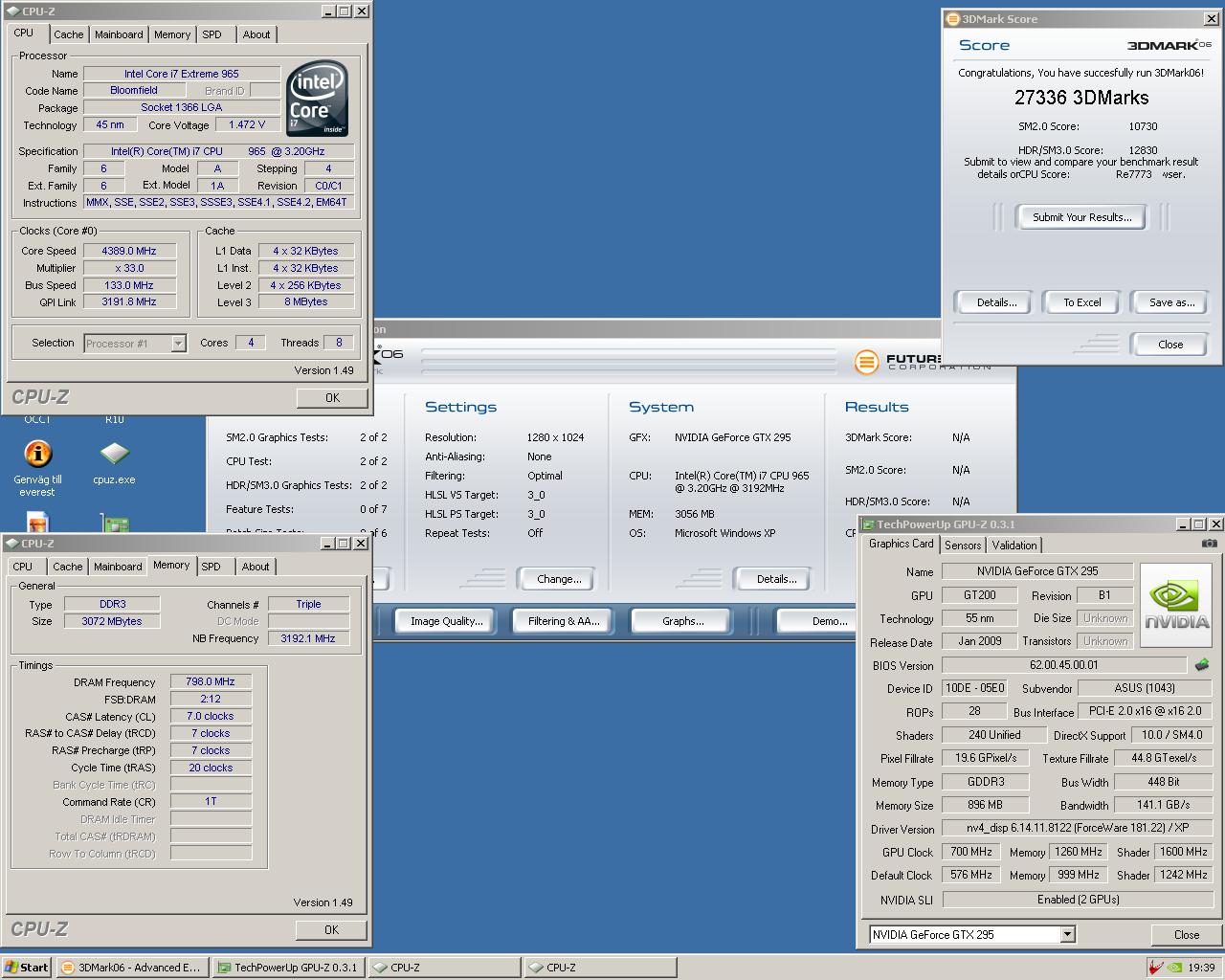Click Submit Your Results button
Viewport: 1225px width, 980px height.
pos(1081,217)
